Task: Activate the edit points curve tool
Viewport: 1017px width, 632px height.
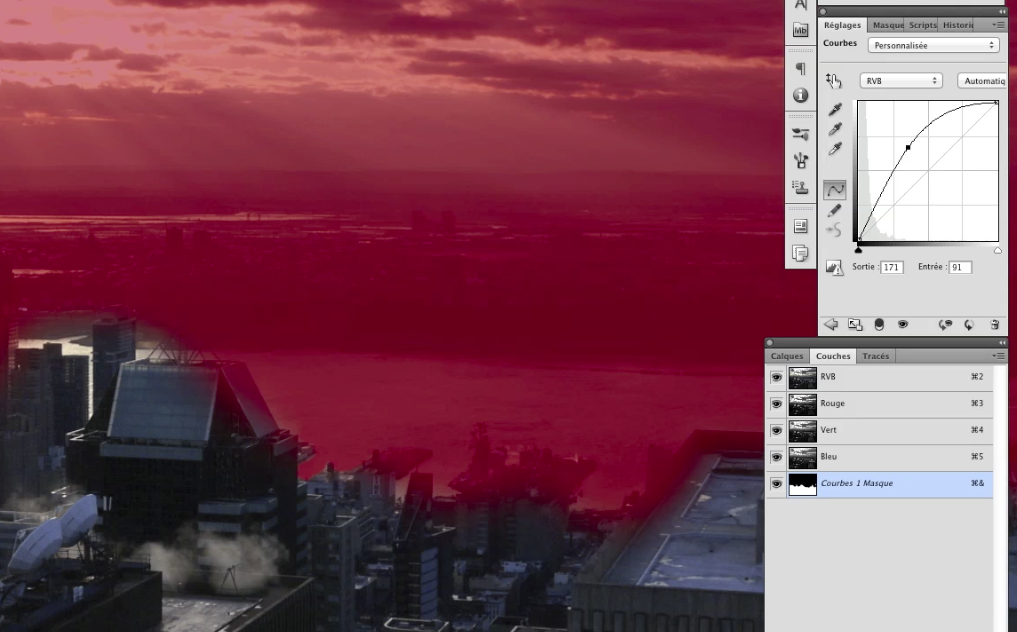Action: pos(835,189)
